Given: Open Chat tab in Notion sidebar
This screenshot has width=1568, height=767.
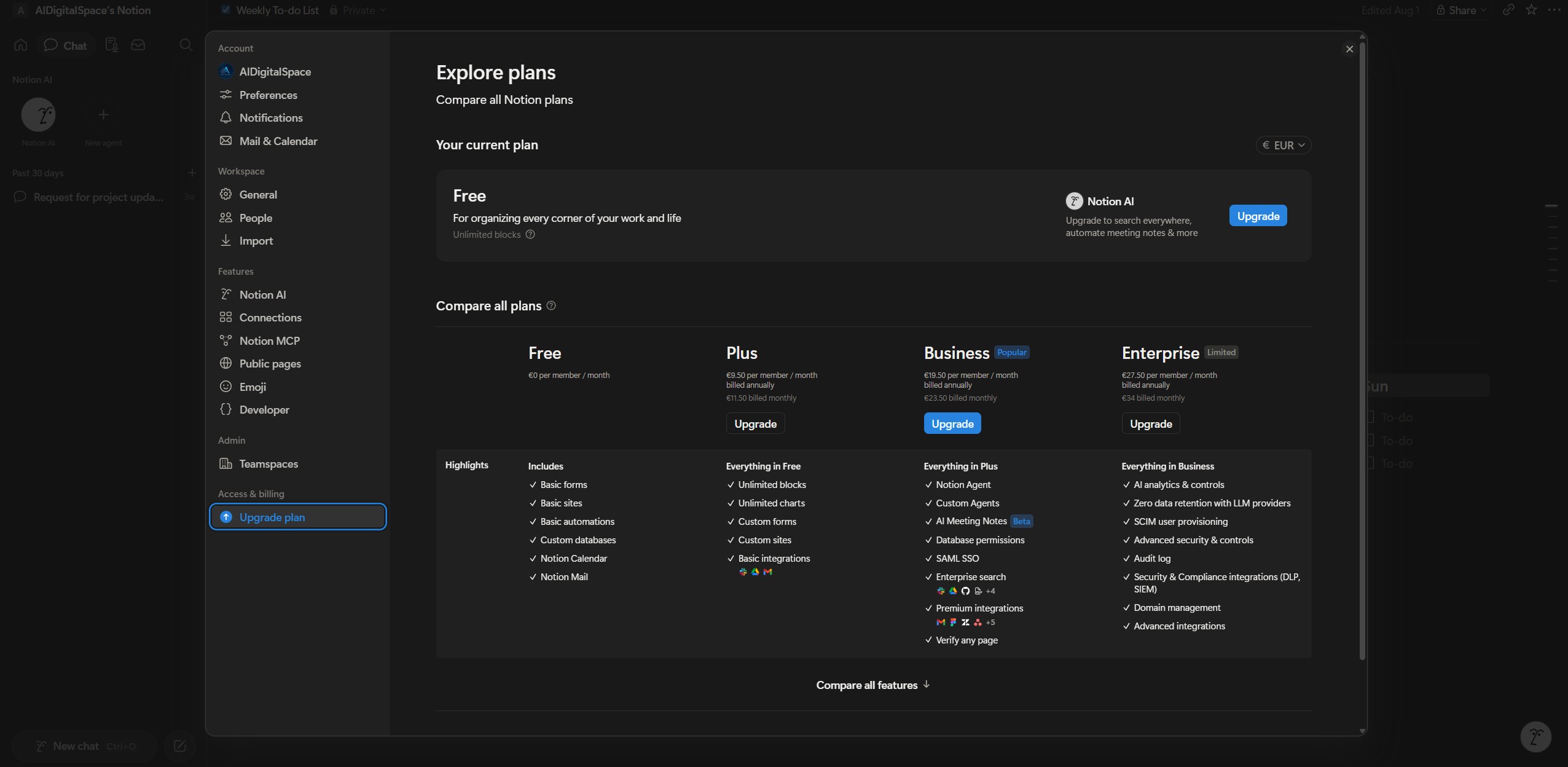Looking at the screenshot, I should 66,45.
